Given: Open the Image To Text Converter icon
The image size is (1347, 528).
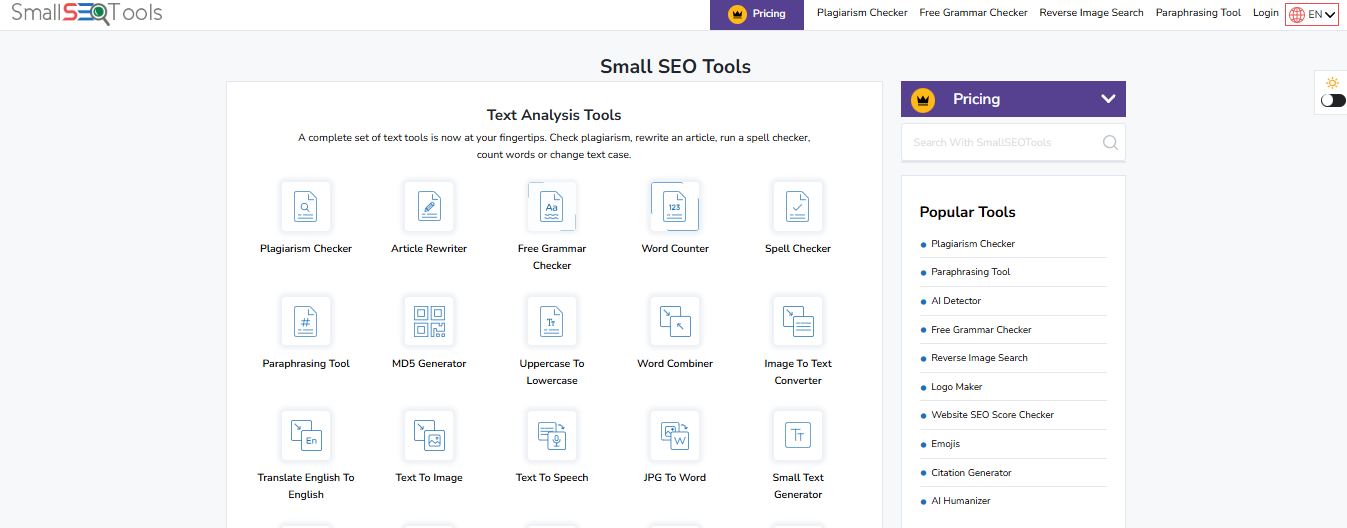Looking at the screenshot, I should (x=798, y=321).
